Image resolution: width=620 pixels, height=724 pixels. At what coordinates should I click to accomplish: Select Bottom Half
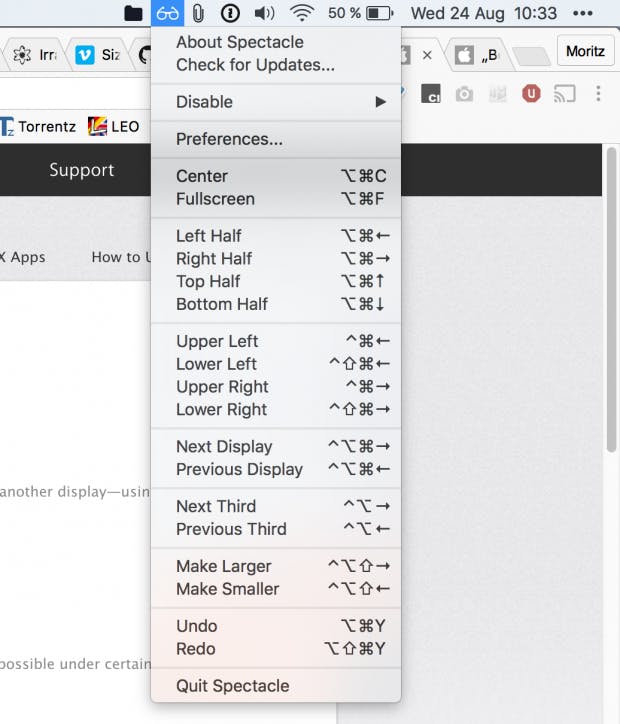click(276, 304)
